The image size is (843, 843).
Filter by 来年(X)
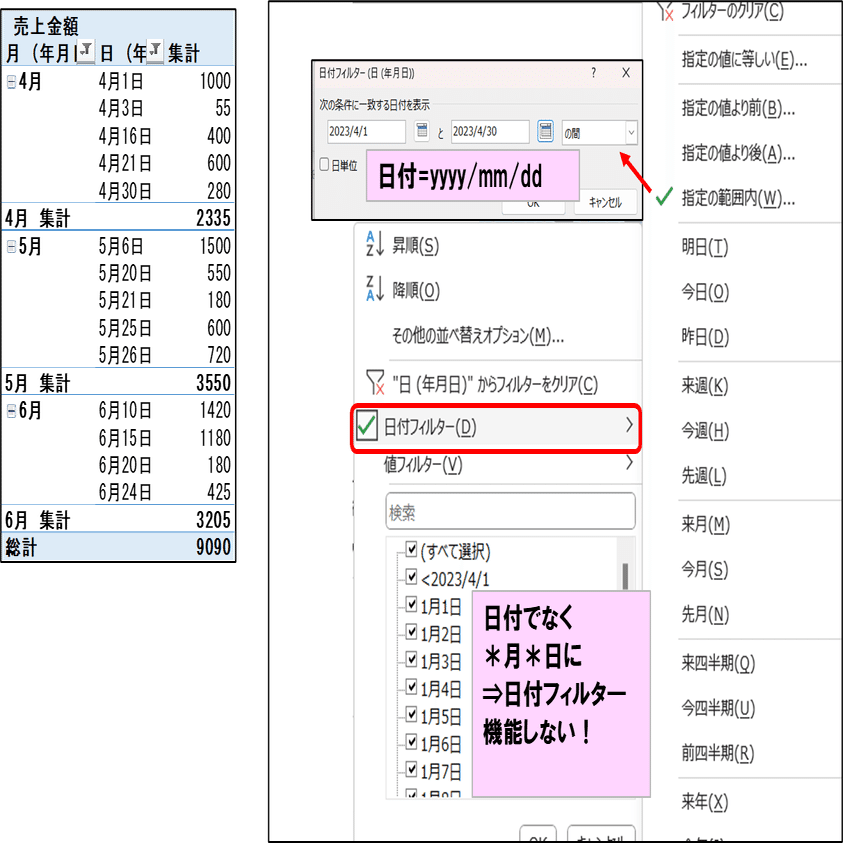(x=704, y=802)
